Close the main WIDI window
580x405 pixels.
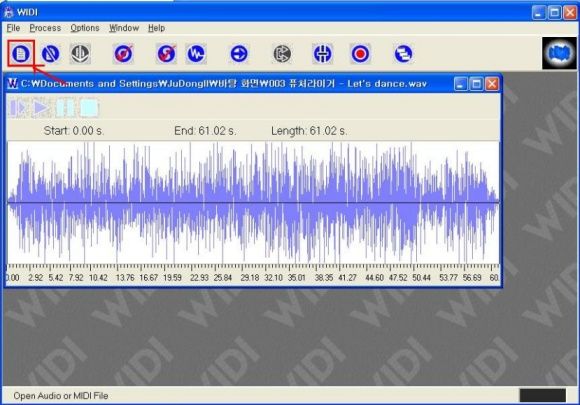point(570,13)
